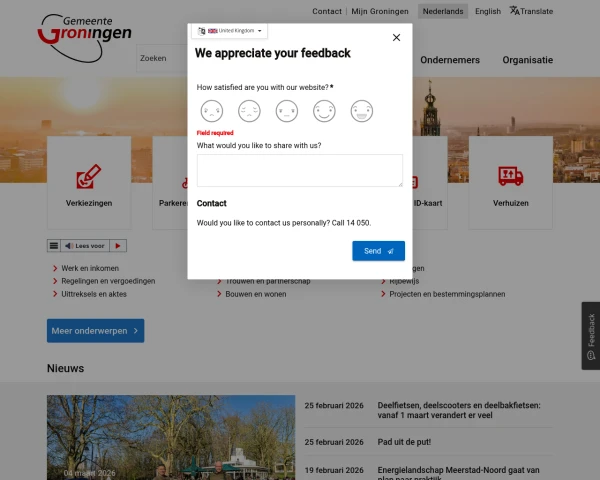Viewport: 600px width, 480px height.
Task: Select the smiling face satisfaction rating
Action: (x=324, y=111)
